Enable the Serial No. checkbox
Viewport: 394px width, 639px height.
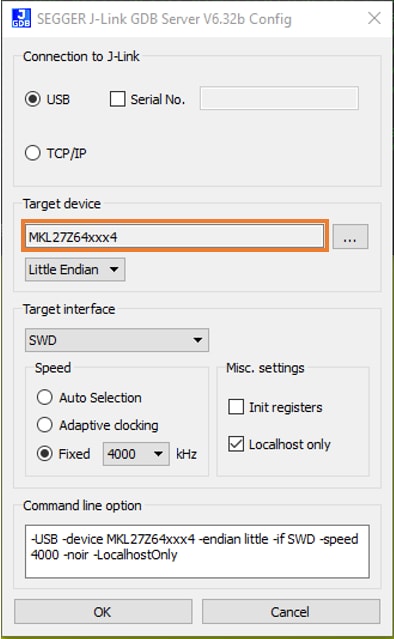click(x=117, y=99)
